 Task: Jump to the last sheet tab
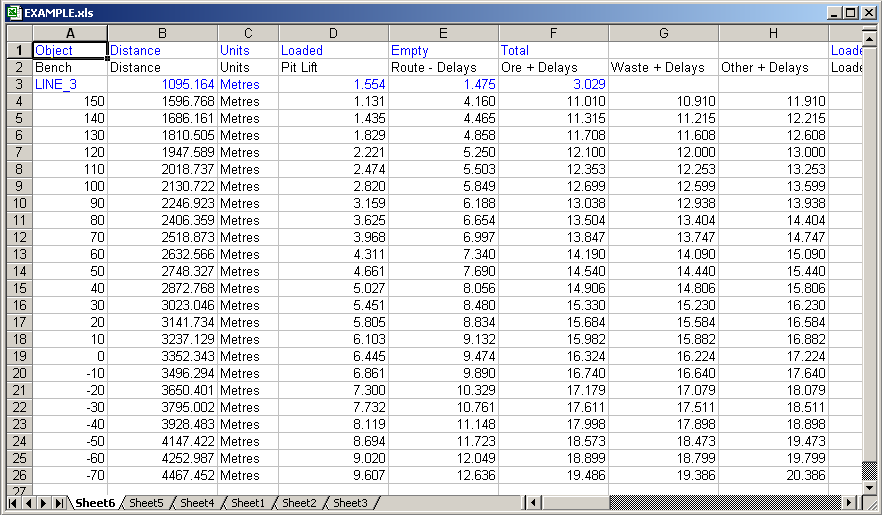tap(60, 503)
